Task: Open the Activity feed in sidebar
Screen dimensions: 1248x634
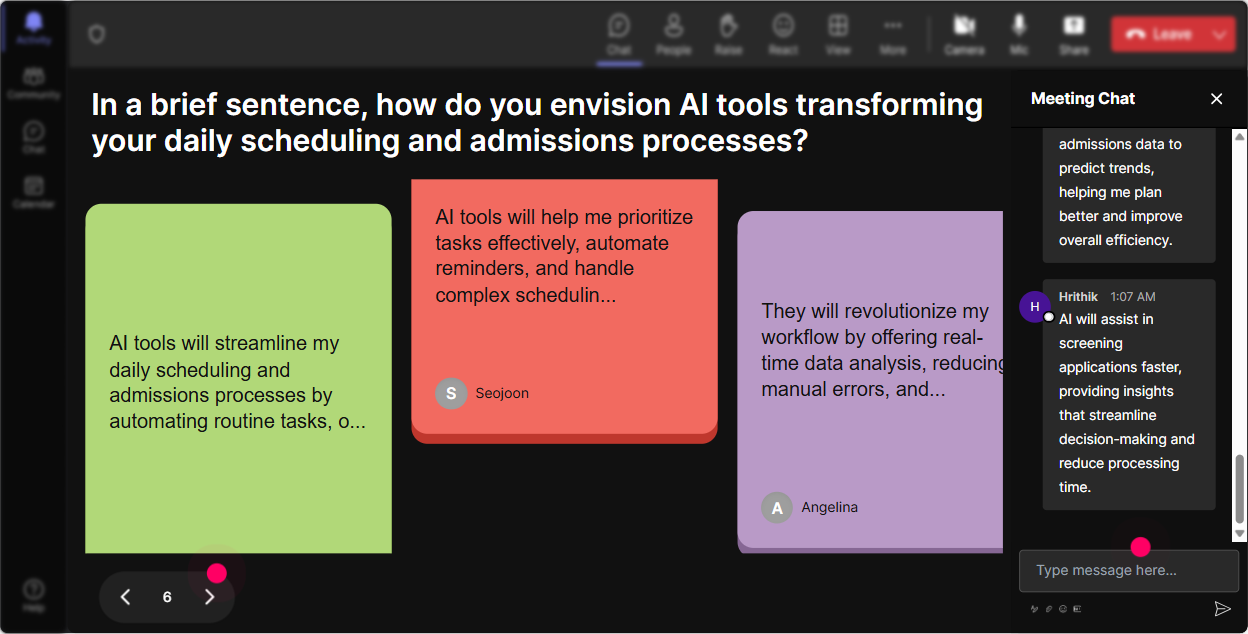Action: (x=34, y=27)
